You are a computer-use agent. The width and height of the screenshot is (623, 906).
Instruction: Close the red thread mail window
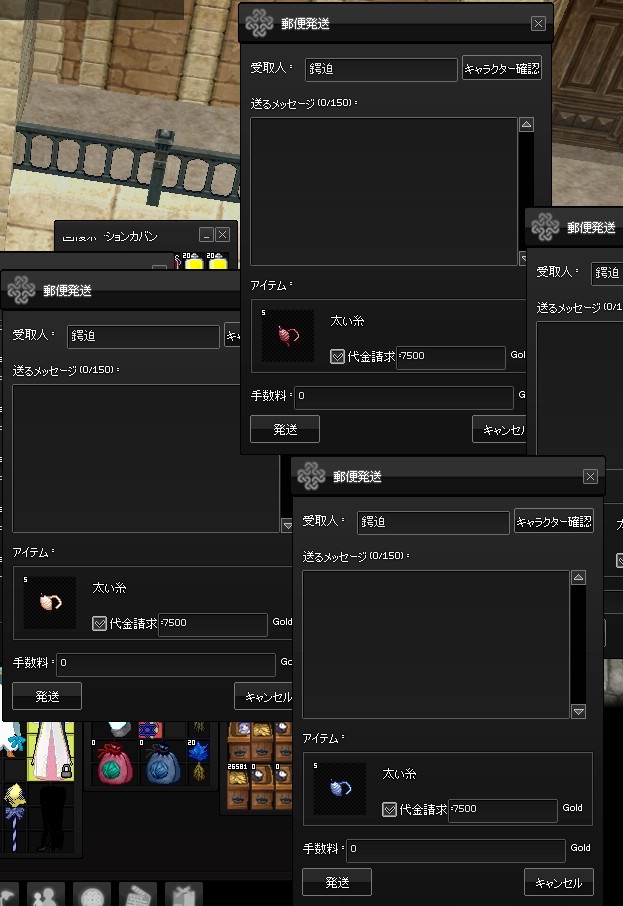(538, 23)
